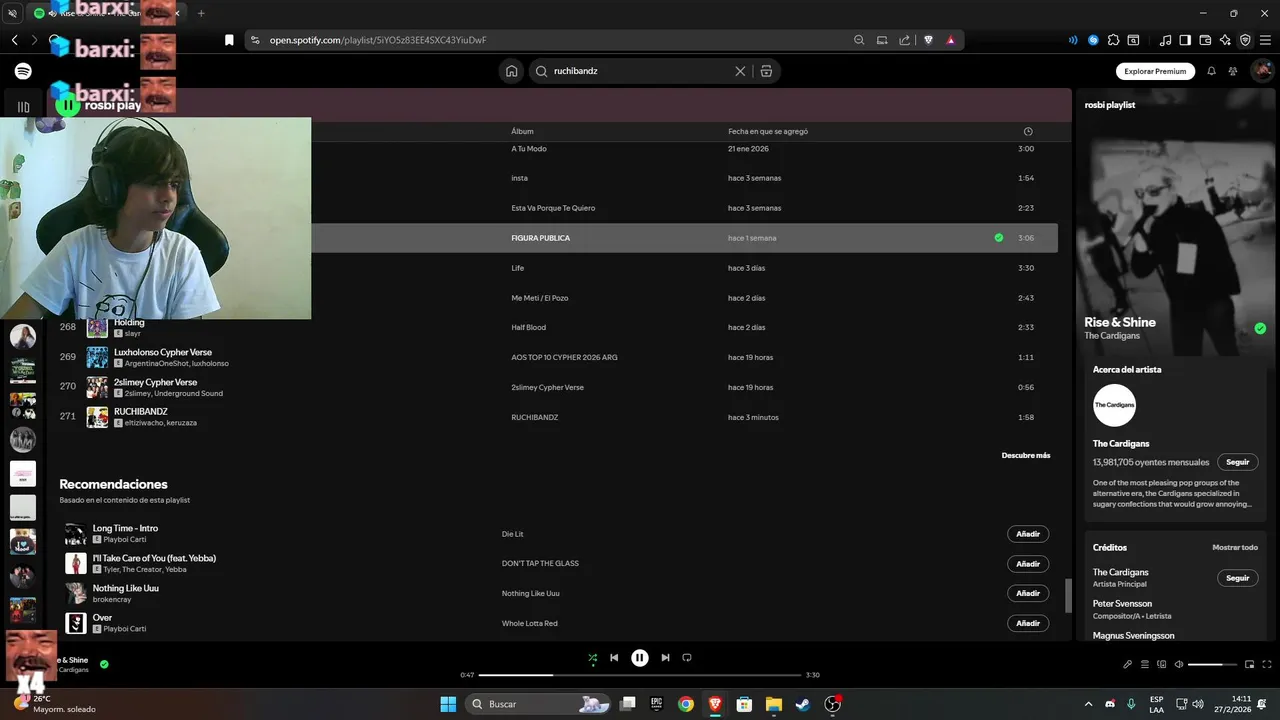Screen dimensions: 1280x720
Task: Open the Connect to a device icon
Action: click(1162, 664)
